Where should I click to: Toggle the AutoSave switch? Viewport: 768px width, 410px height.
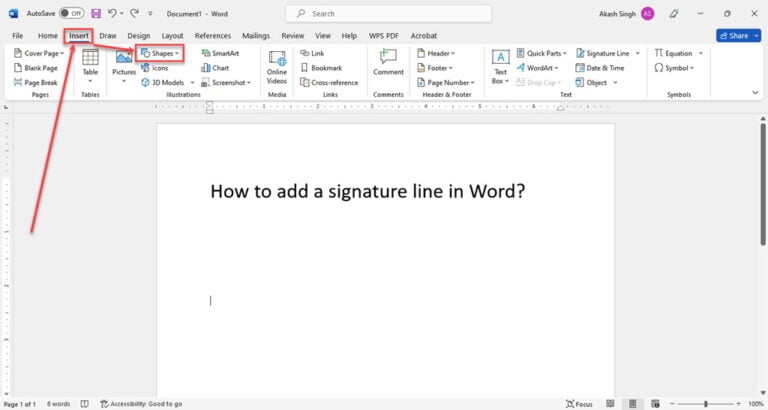point(72,14)
